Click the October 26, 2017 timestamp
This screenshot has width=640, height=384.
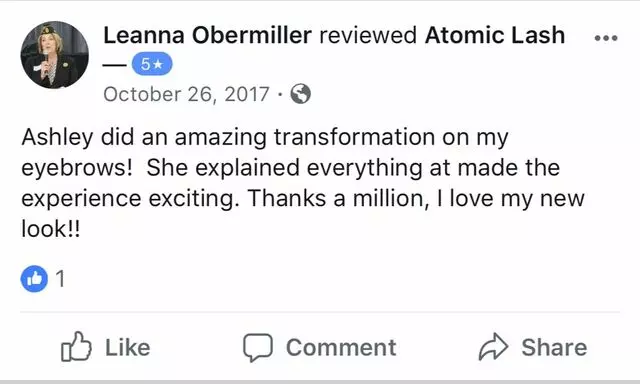[187, 94]
